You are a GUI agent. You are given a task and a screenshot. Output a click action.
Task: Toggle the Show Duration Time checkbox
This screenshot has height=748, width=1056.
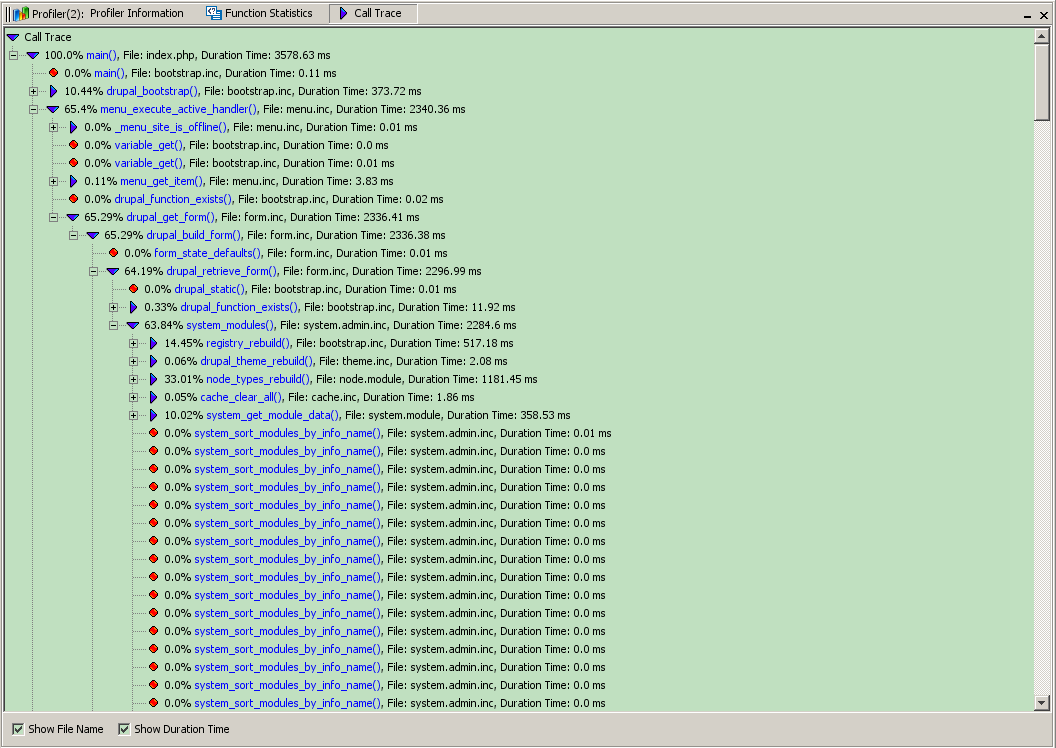(x=124, y=729)
